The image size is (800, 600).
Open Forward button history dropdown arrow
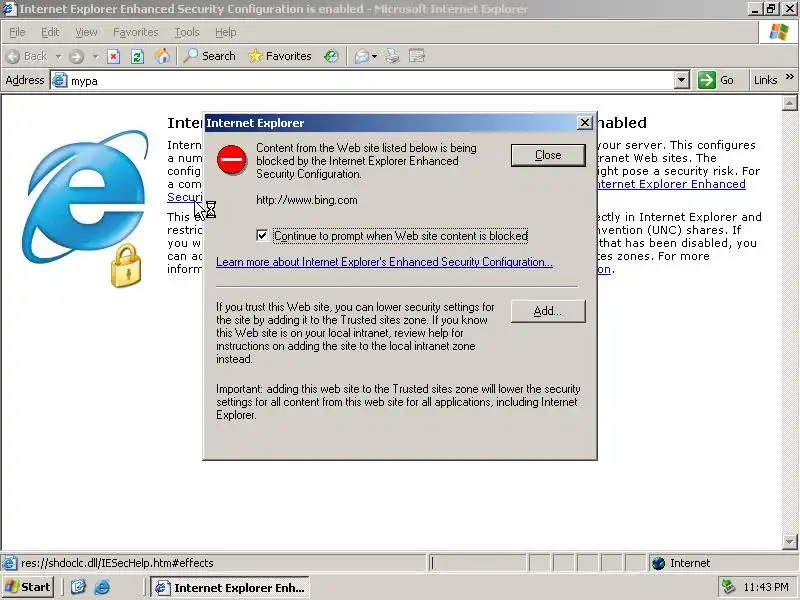[x=95, y=56]
